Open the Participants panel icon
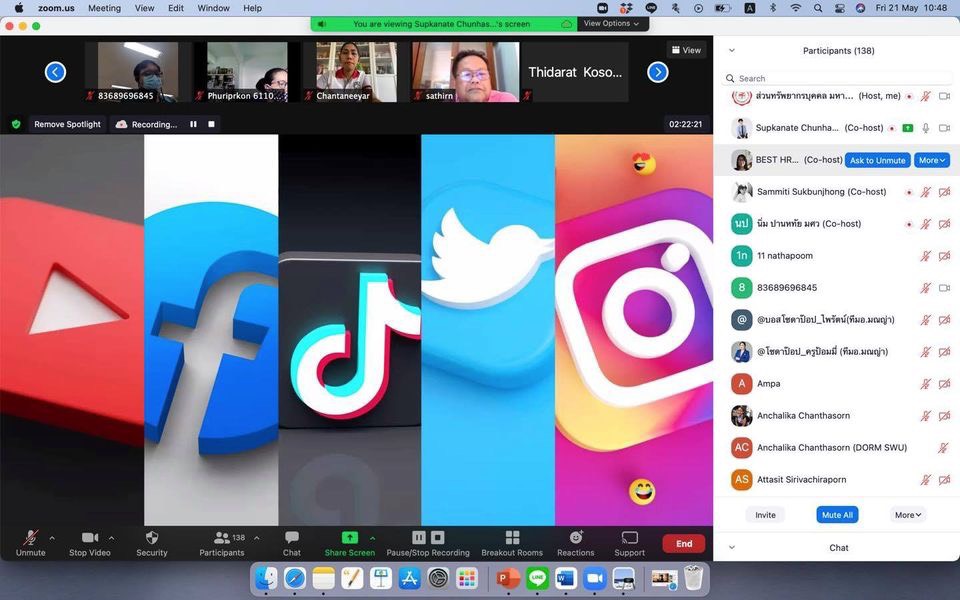Image resolution: width=960 pixels, height=600 pixels. click(x=222, y=538)
